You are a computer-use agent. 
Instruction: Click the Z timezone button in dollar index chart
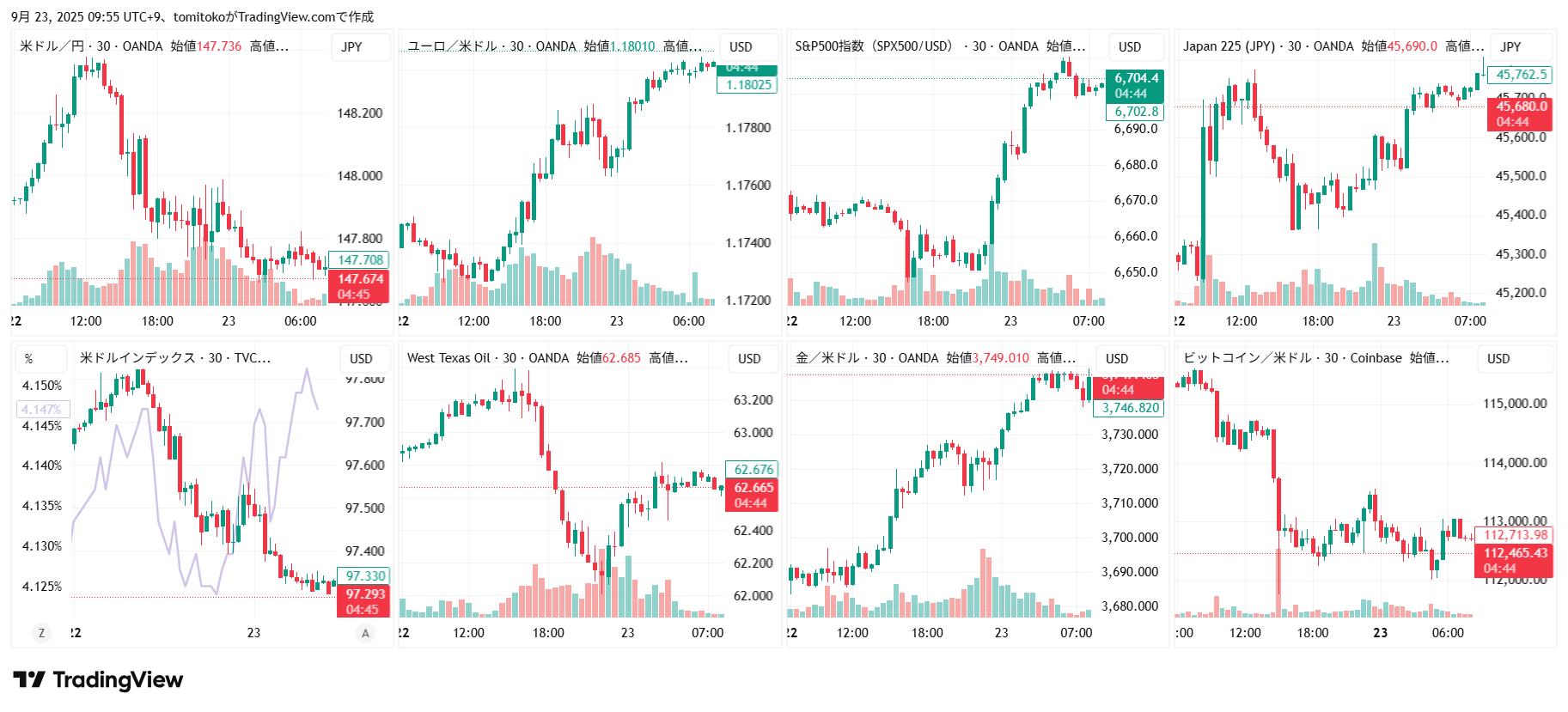[x=40, y=633]
